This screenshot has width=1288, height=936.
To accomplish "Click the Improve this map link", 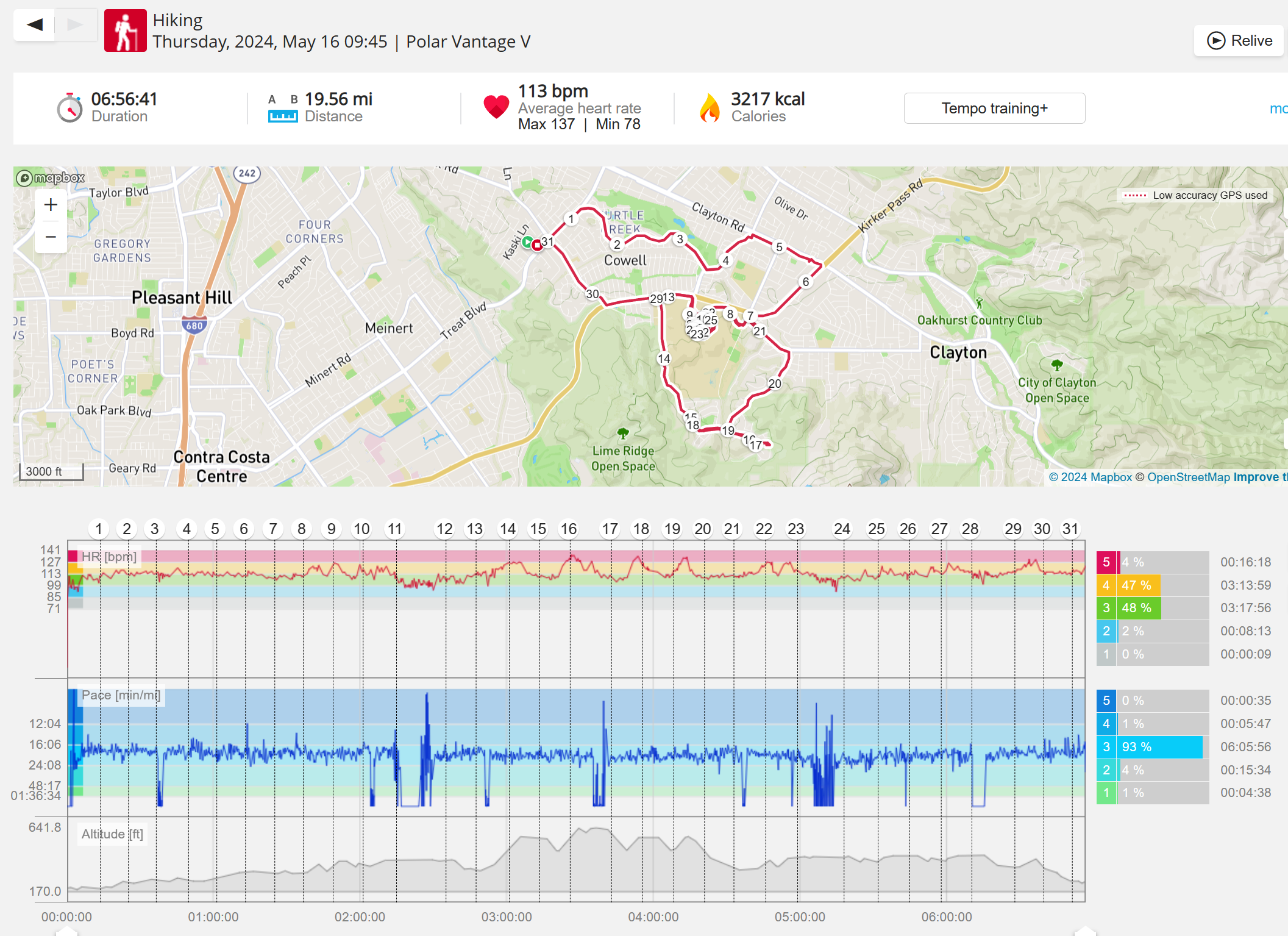I will point(1260,477).
